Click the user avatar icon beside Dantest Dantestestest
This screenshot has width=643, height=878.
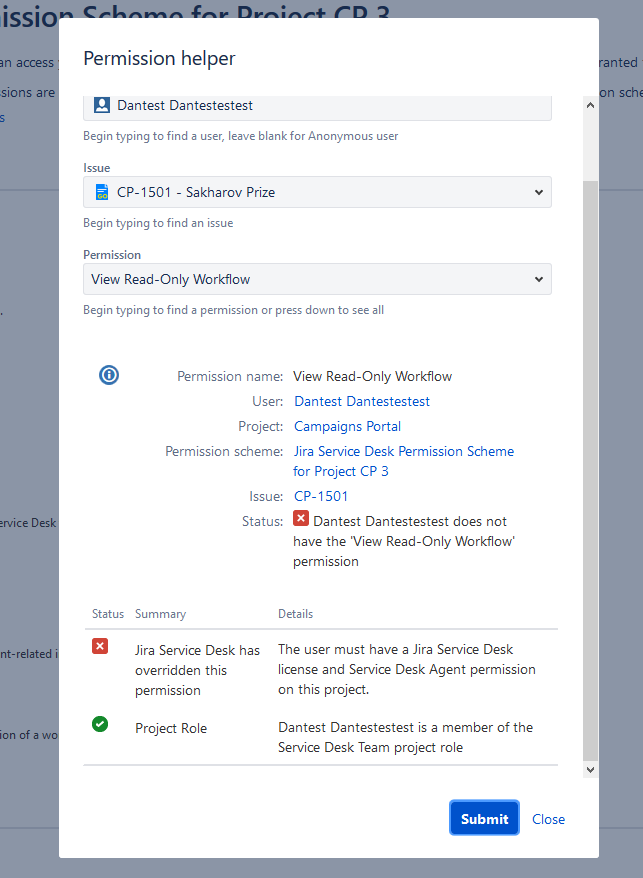(x=102, y=105)
